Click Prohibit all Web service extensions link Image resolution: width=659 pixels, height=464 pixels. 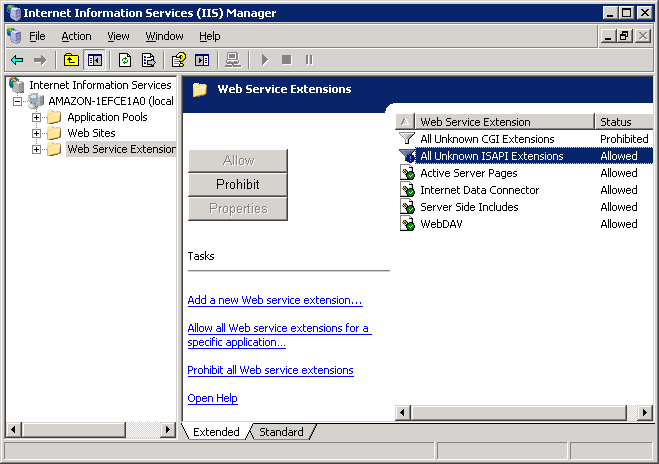pyautogui.click(x=270, y=370)
